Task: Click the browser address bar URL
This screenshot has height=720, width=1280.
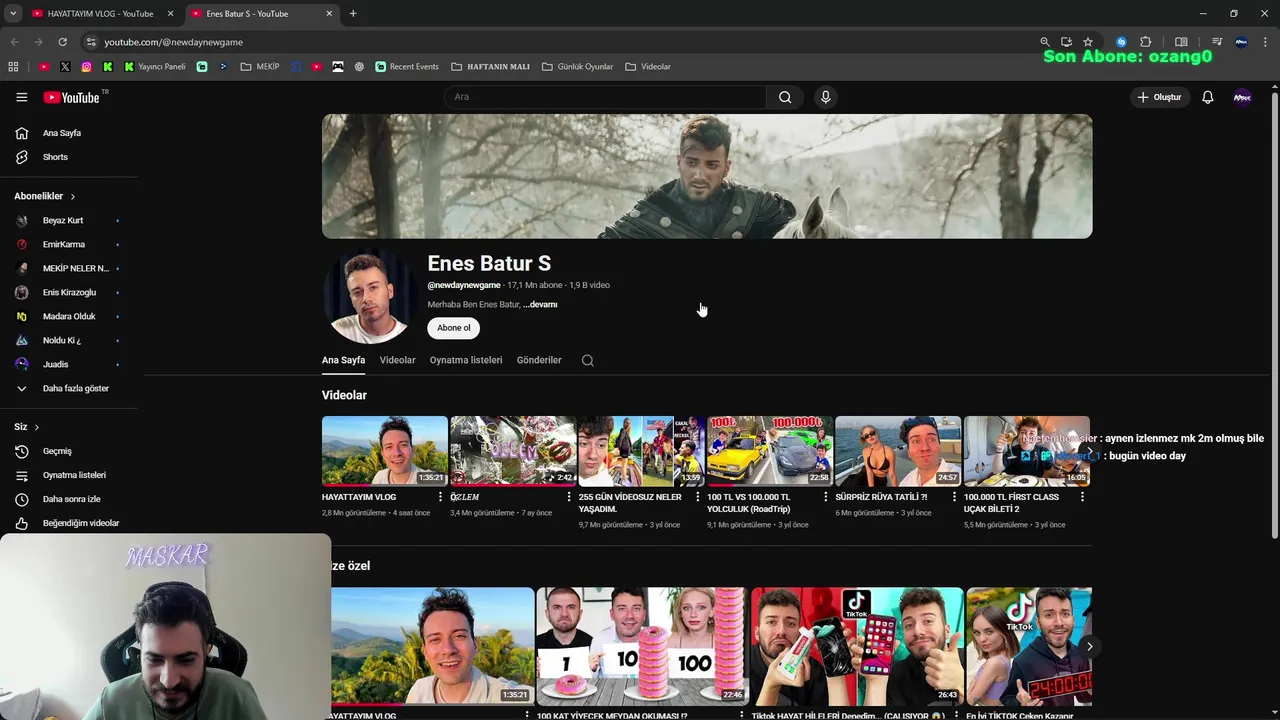Action: pos(173,42)
